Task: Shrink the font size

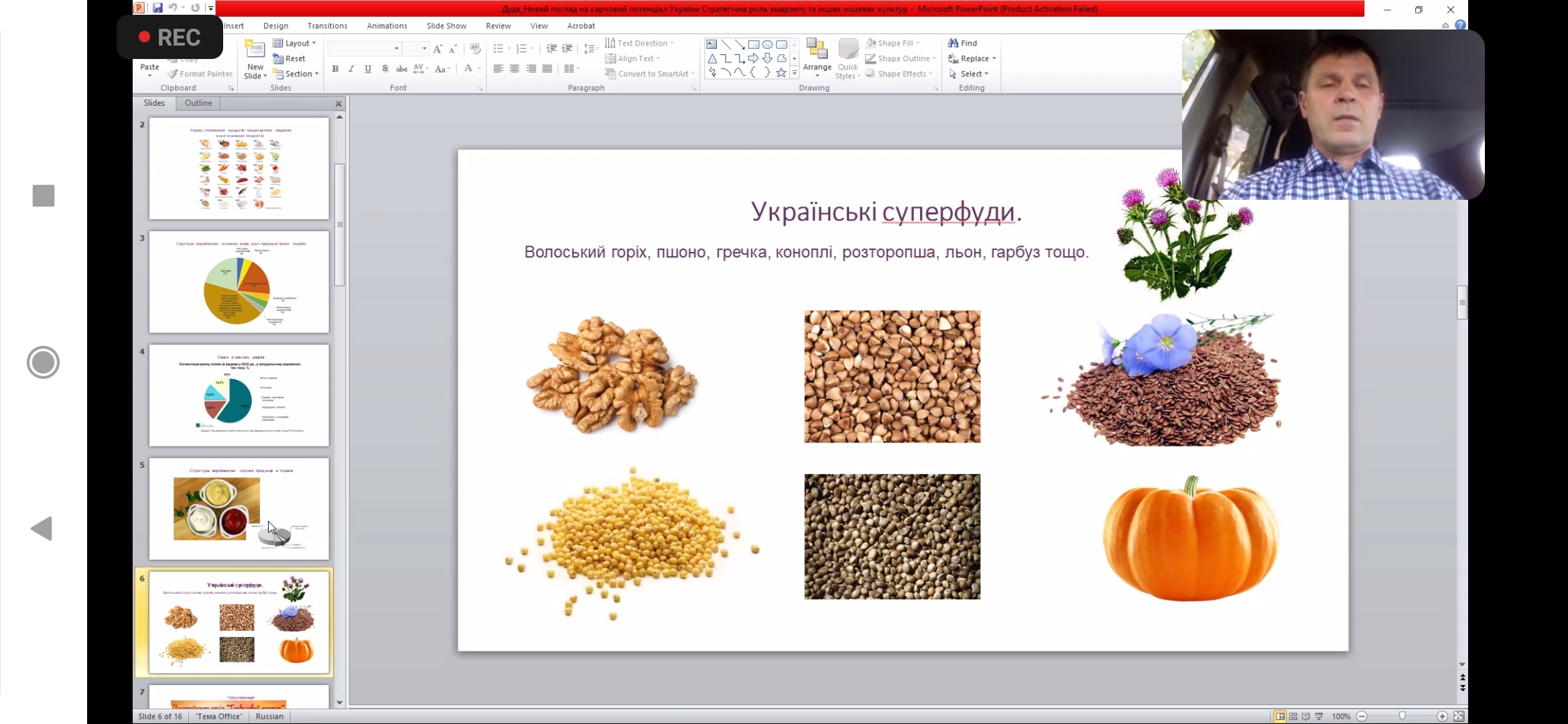Action: pos(453,49)
